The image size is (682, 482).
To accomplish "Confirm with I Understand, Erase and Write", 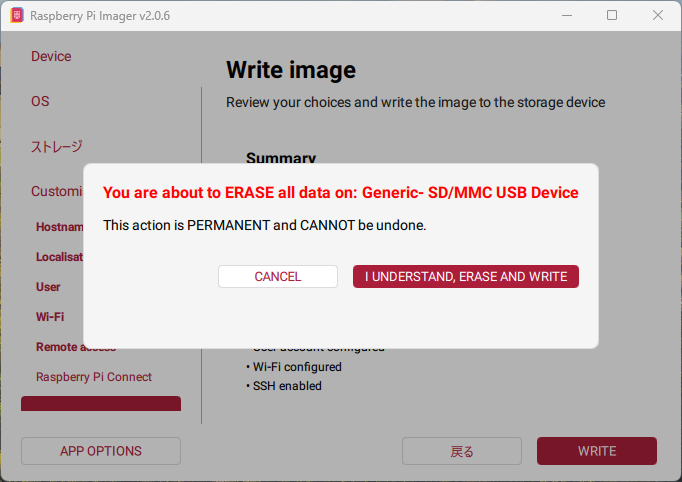I will 465,277.
